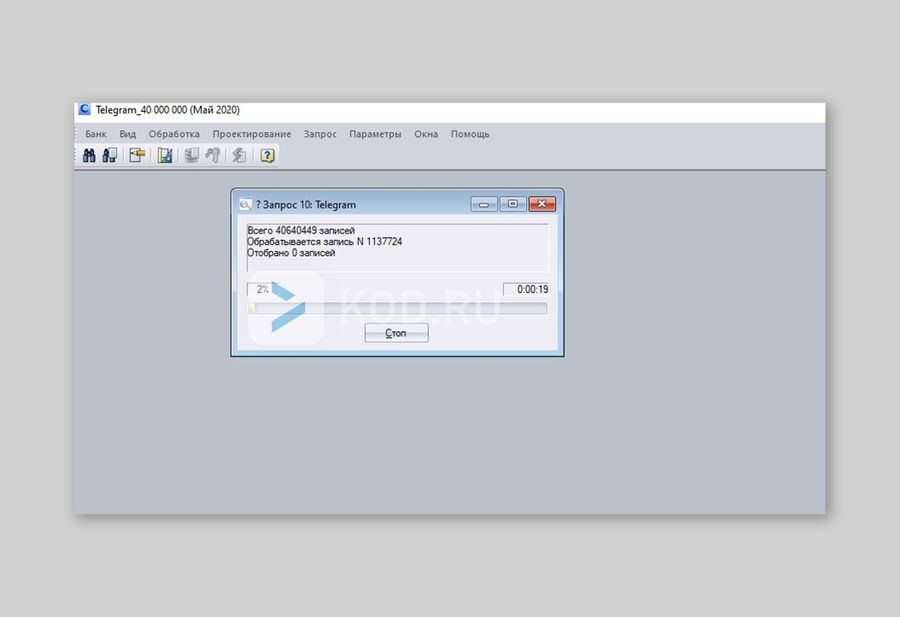Click the 2% progress percentage field
The image size is (900, 617).
263,289
